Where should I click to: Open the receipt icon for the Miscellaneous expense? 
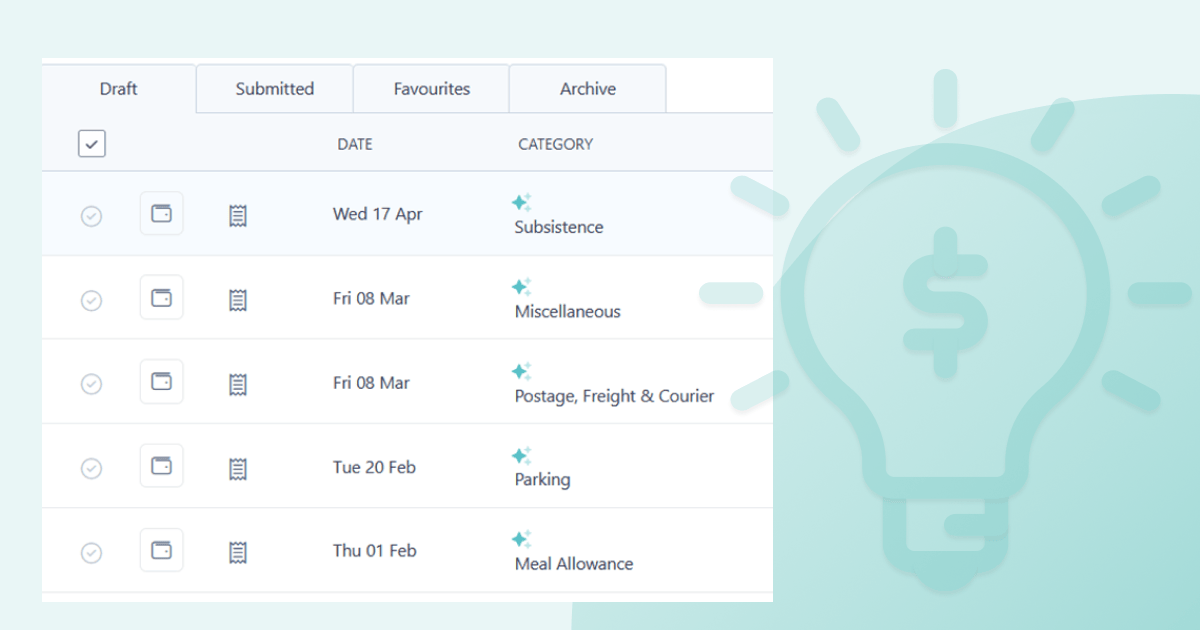tap(237, 298)
